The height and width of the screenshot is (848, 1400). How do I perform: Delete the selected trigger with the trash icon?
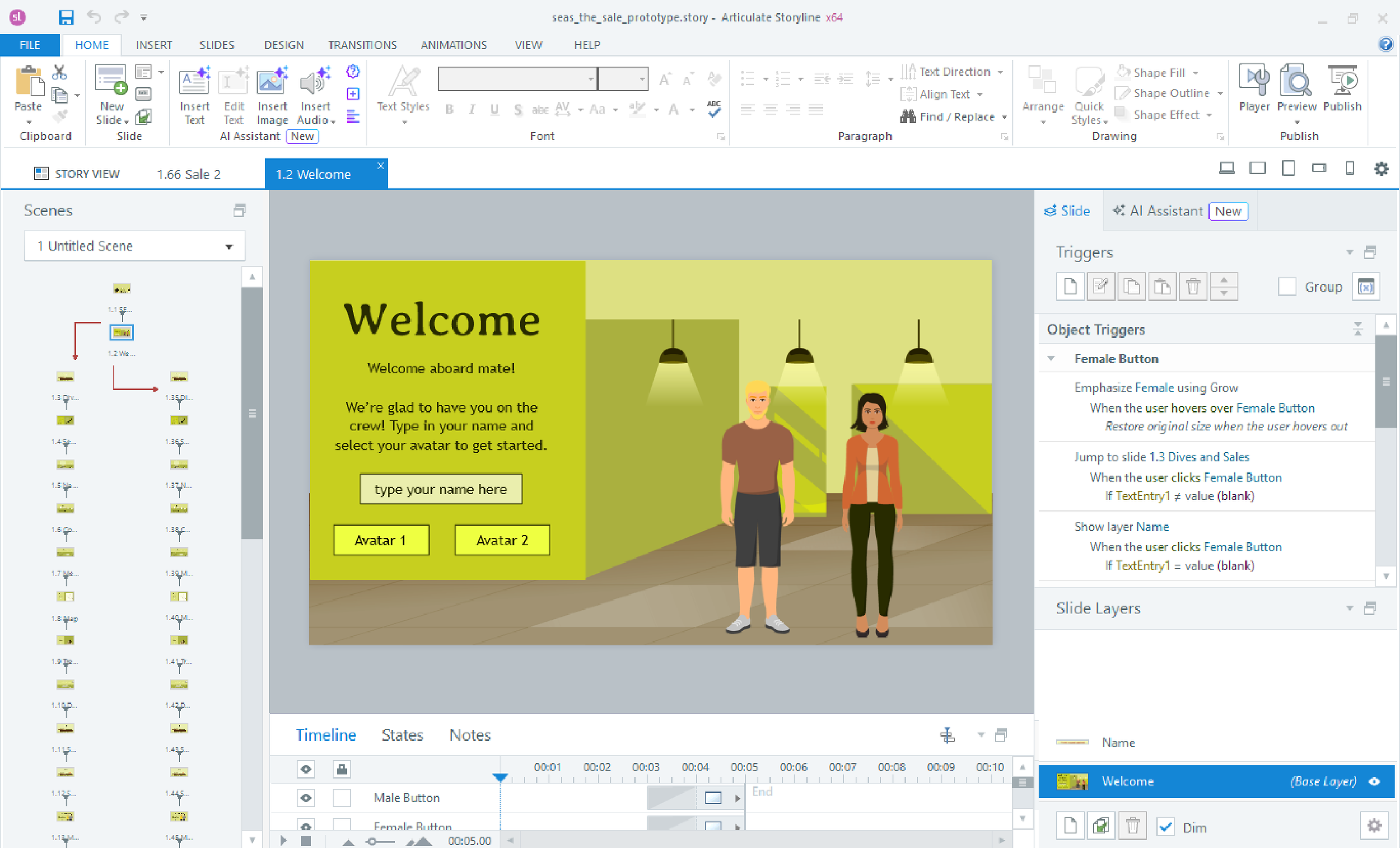tap(1193, 286)
